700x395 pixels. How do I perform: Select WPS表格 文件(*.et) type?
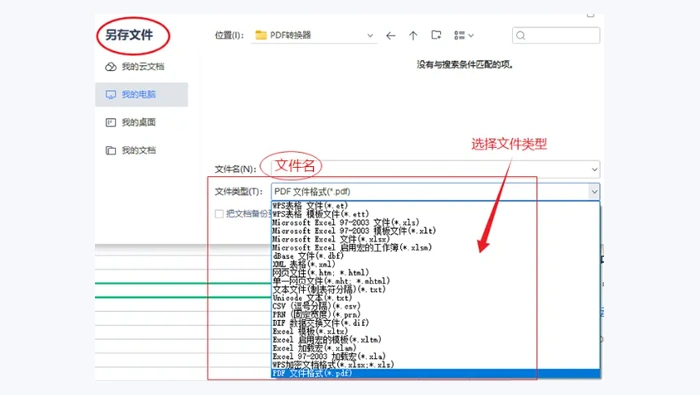[435, 206]
